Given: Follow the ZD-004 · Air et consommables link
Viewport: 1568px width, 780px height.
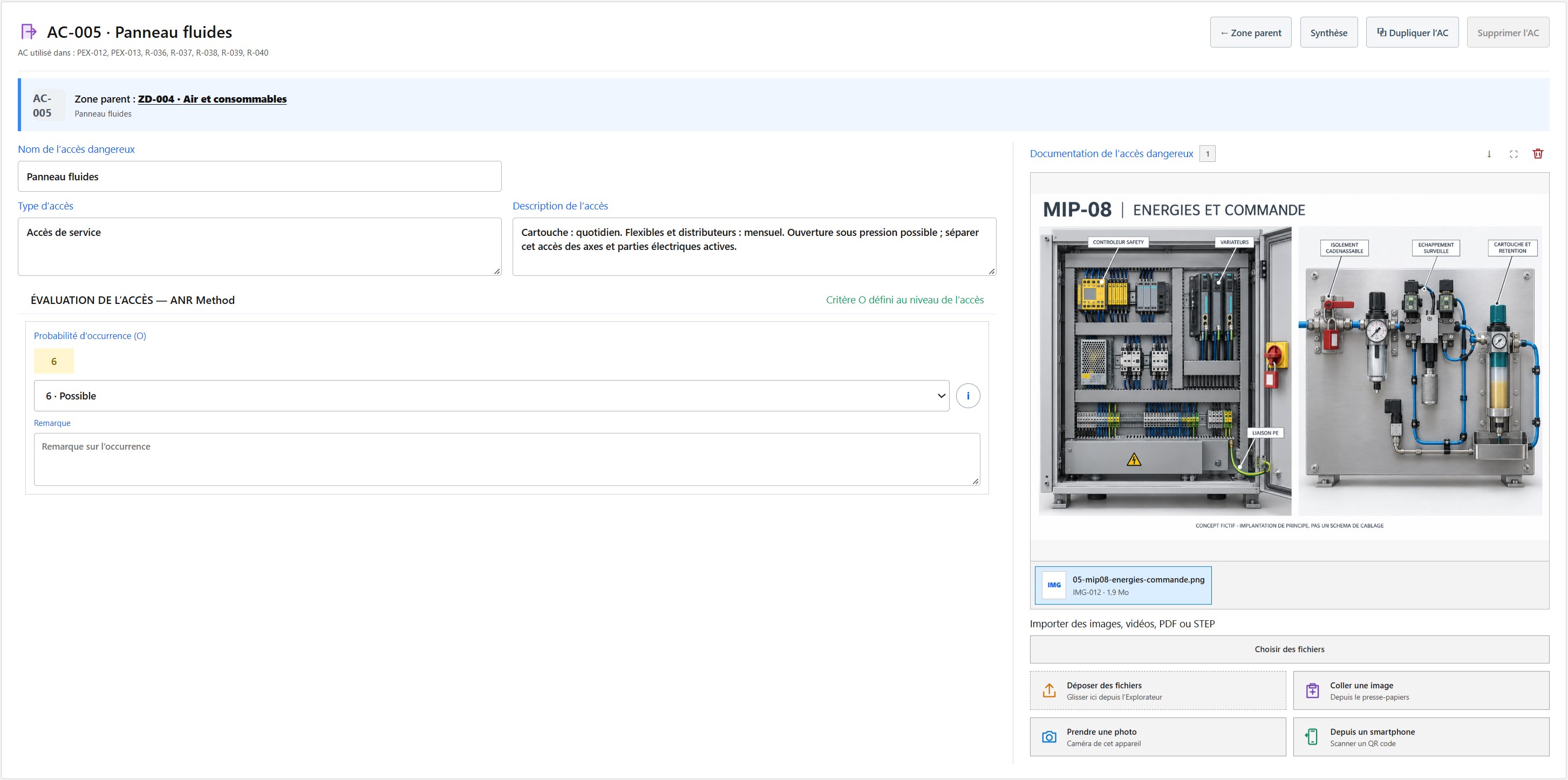Looking at the screenshot, I should (212, 99).
